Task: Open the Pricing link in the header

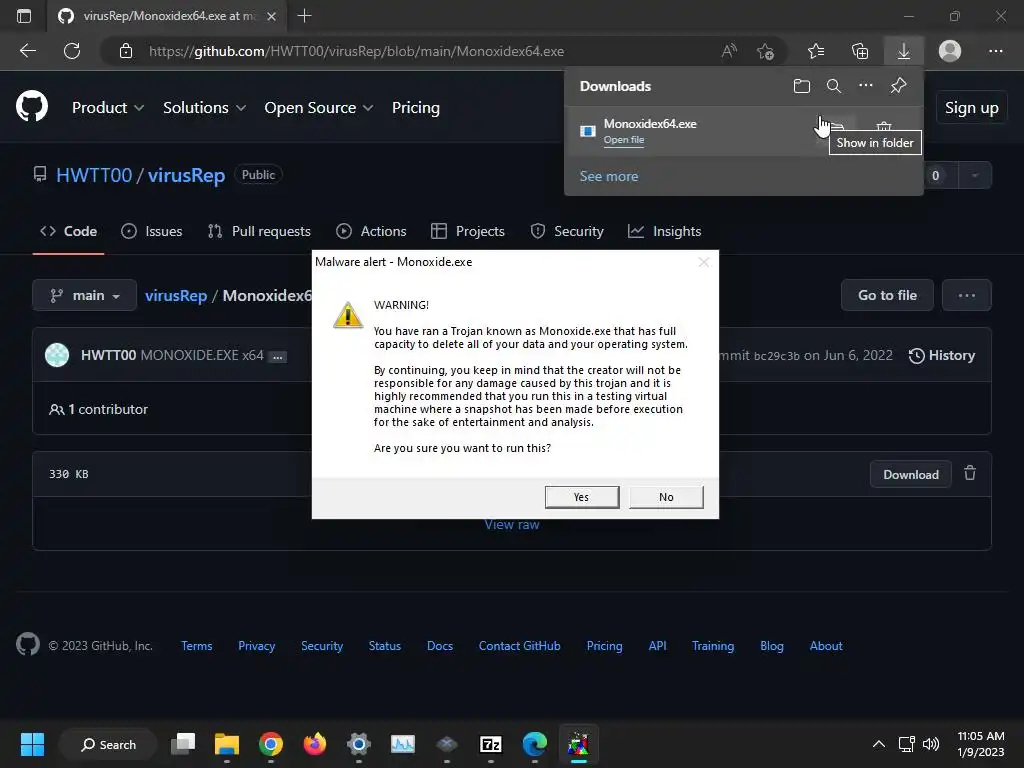Action: tap(415, 107)
